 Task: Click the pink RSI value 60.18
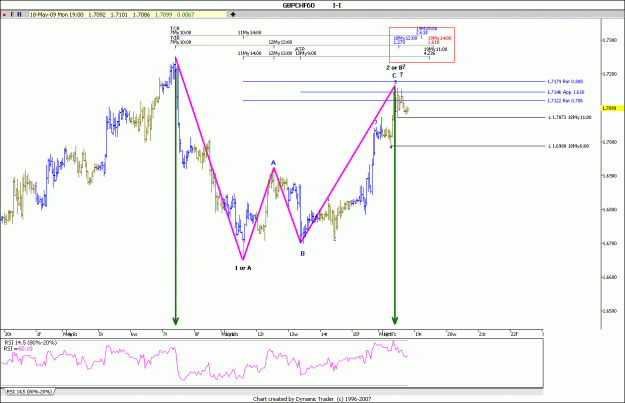26,349
